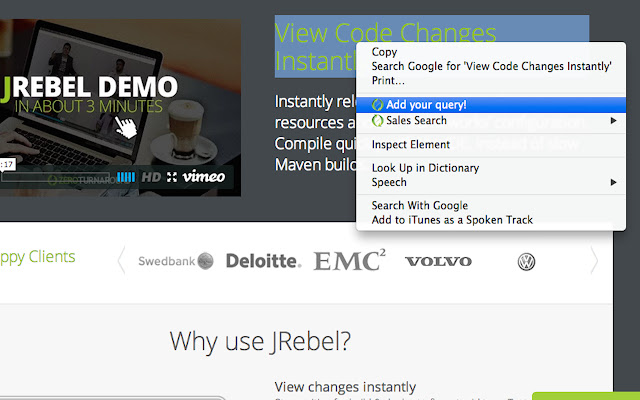Click 'Look Up in Dictionary' menu entry

point(425,168)
